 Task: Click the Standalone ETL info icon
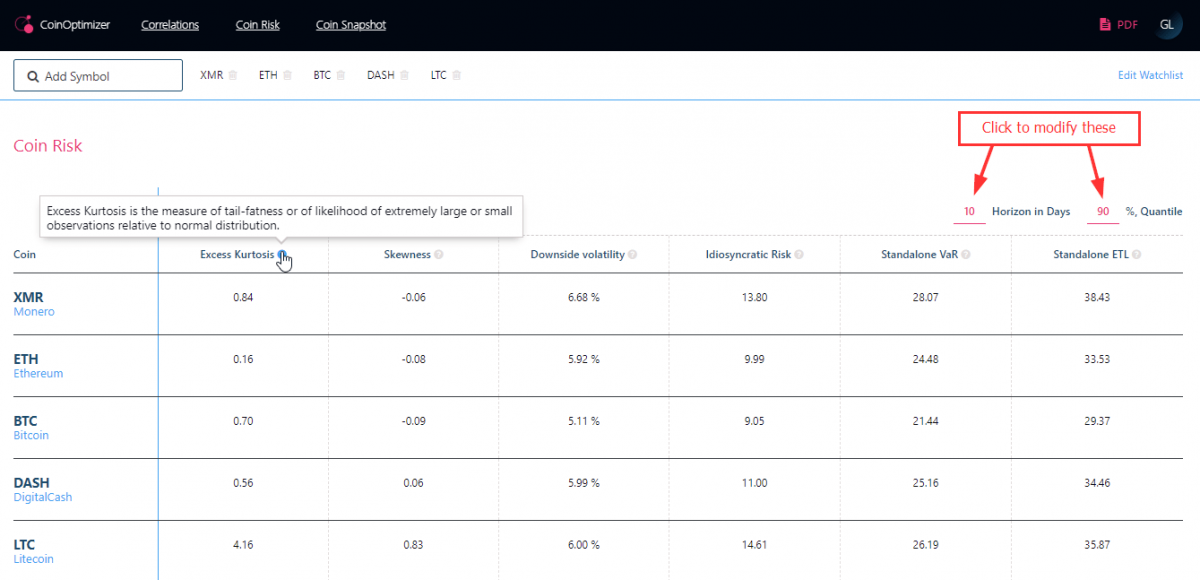(x=1136, y=255)
